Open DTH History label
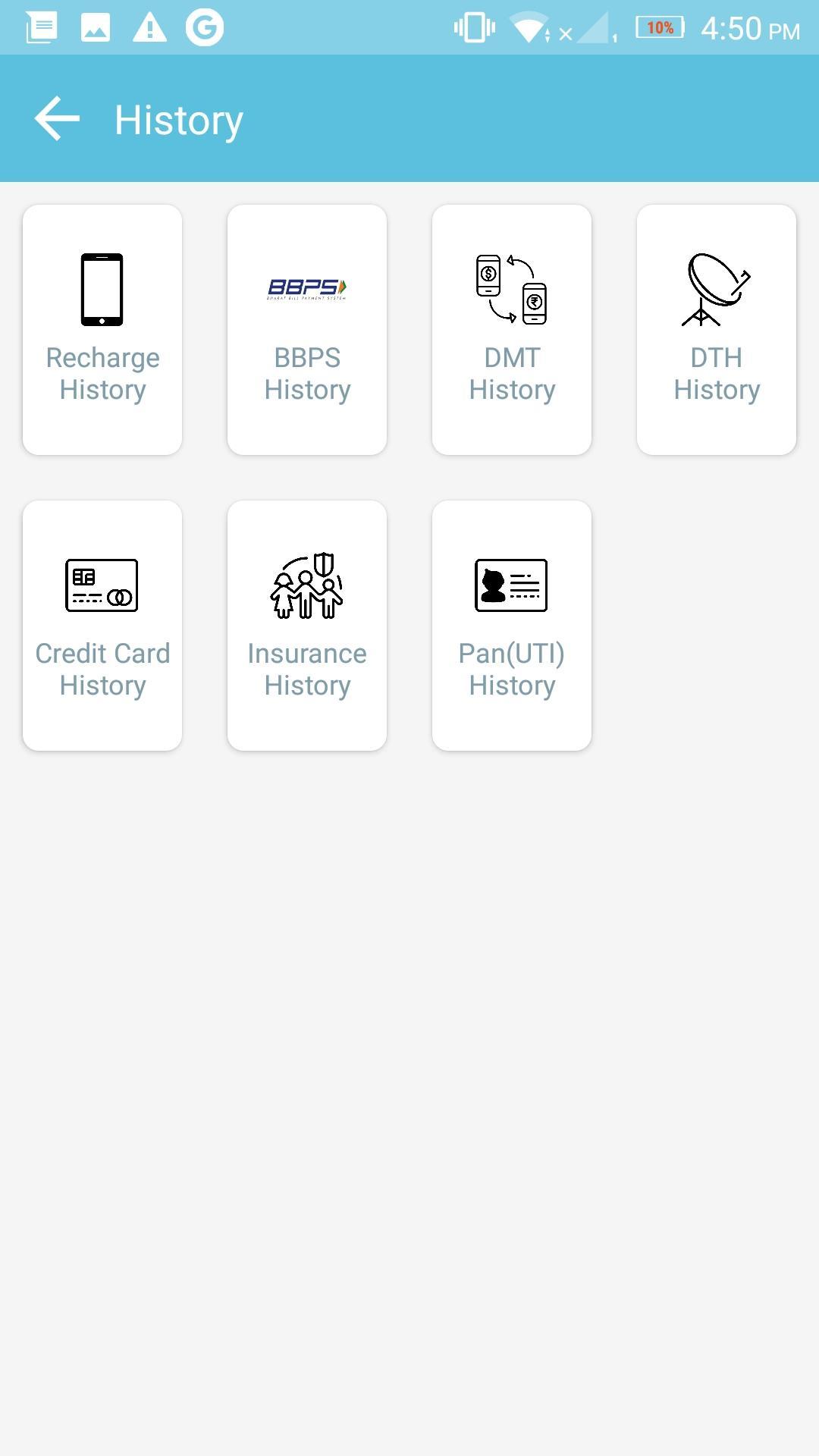Screen dimensions: 819x1456 [x=717, y=373]
